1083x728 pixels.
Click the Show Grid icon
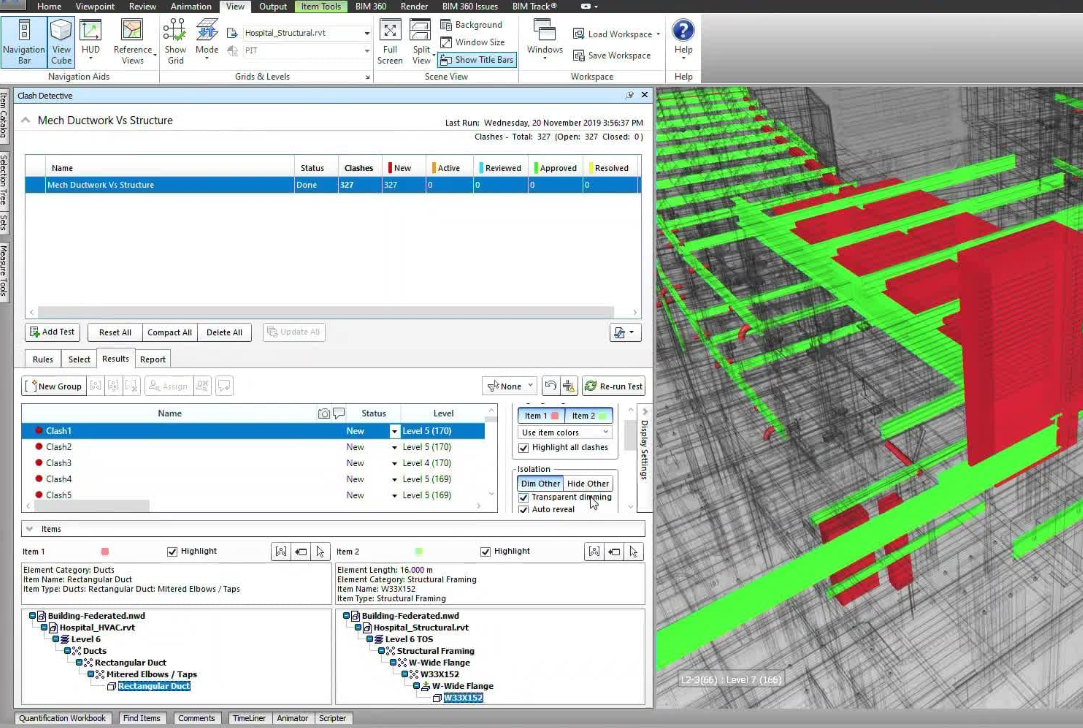tap(175, 40)
